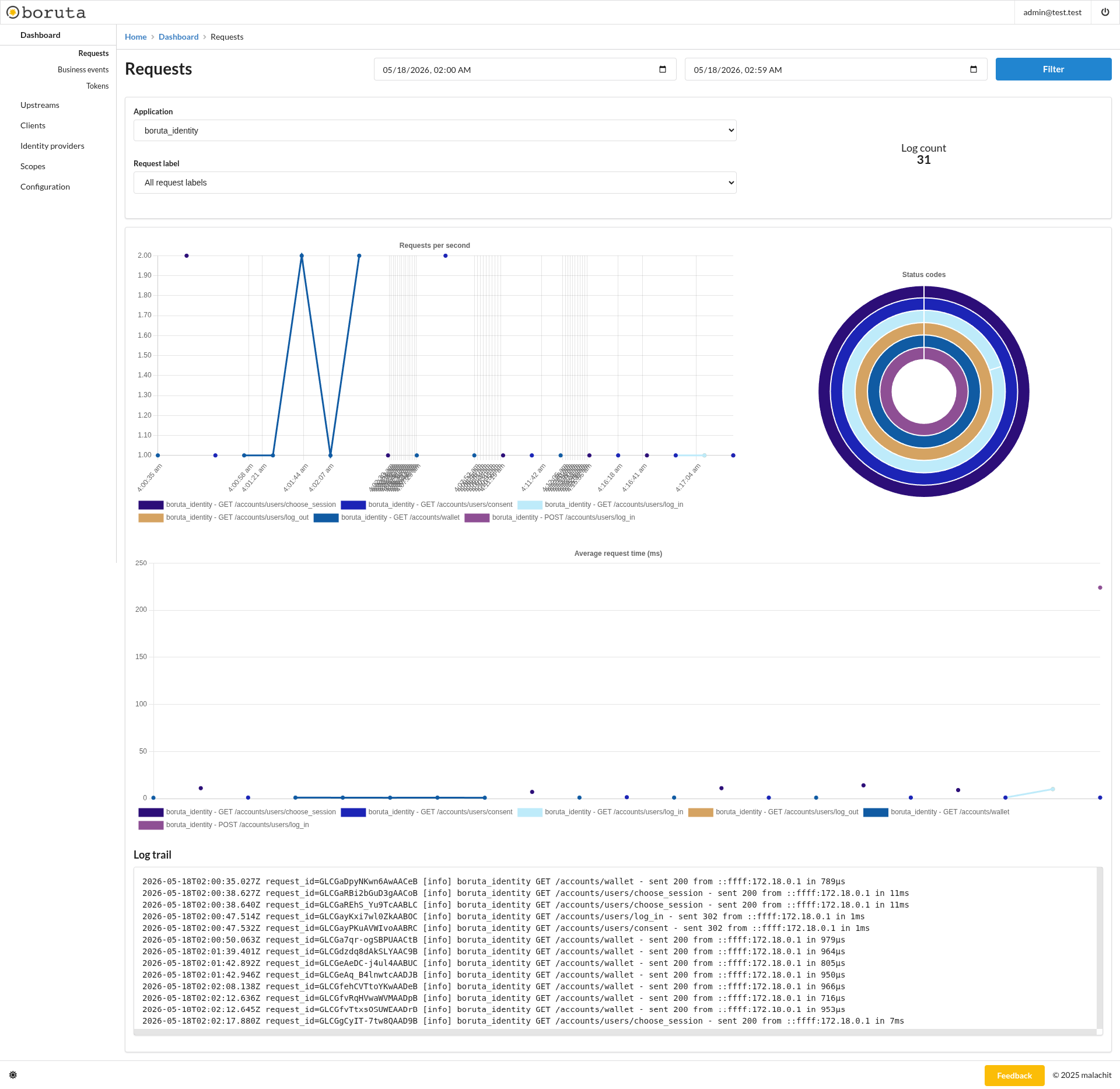Image resolution: width=1120 pixels, height=1089 pixels.
Task: Toggle consent legend in Average request time chart
Action: click(426, 812)
